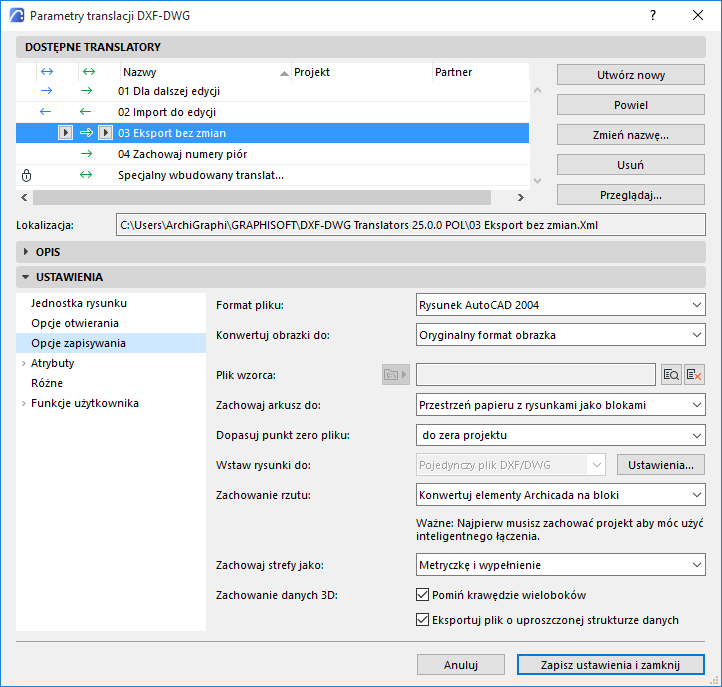Open the Format pliku dropdown
The width and height of the screenshot is (722, 687).
tap(560, 305)
